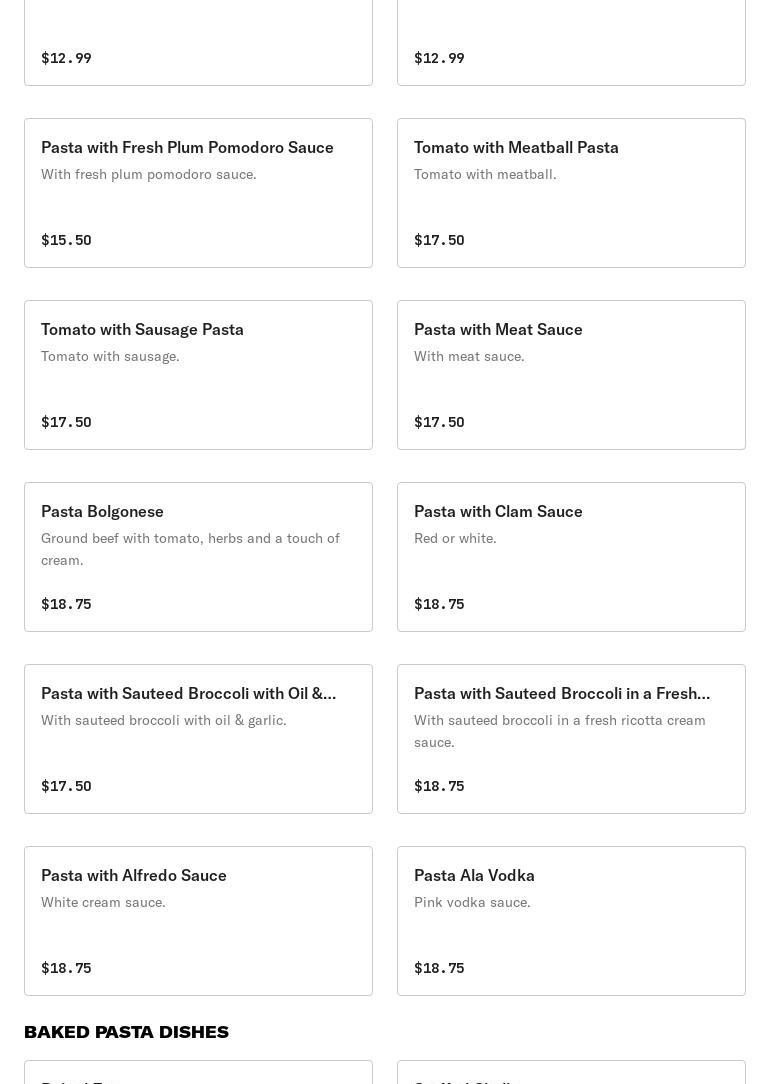
Task: Open Pasta with Alfredo Sauce item
Action: point(198,921)
